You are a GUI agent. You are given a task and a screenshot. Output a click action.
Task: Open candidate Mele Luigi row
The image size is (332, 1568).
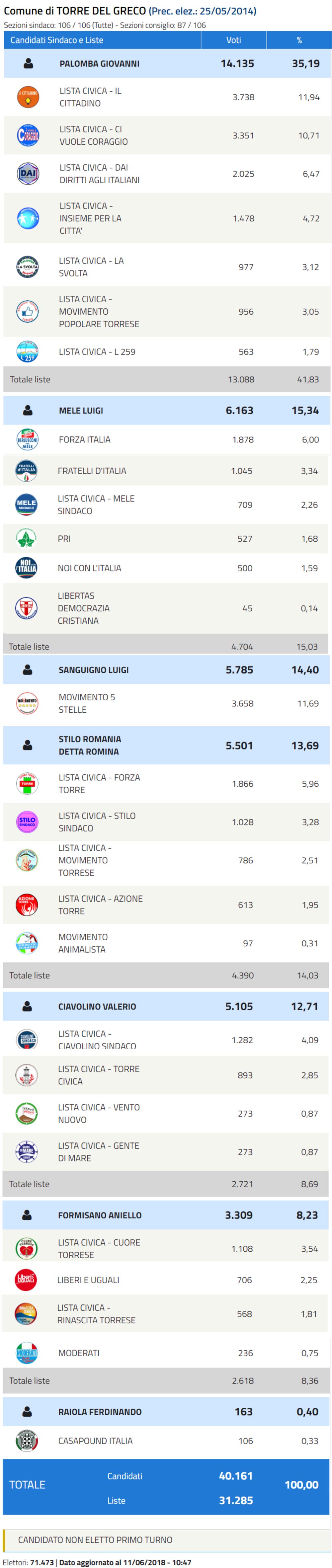click(81, 410)
